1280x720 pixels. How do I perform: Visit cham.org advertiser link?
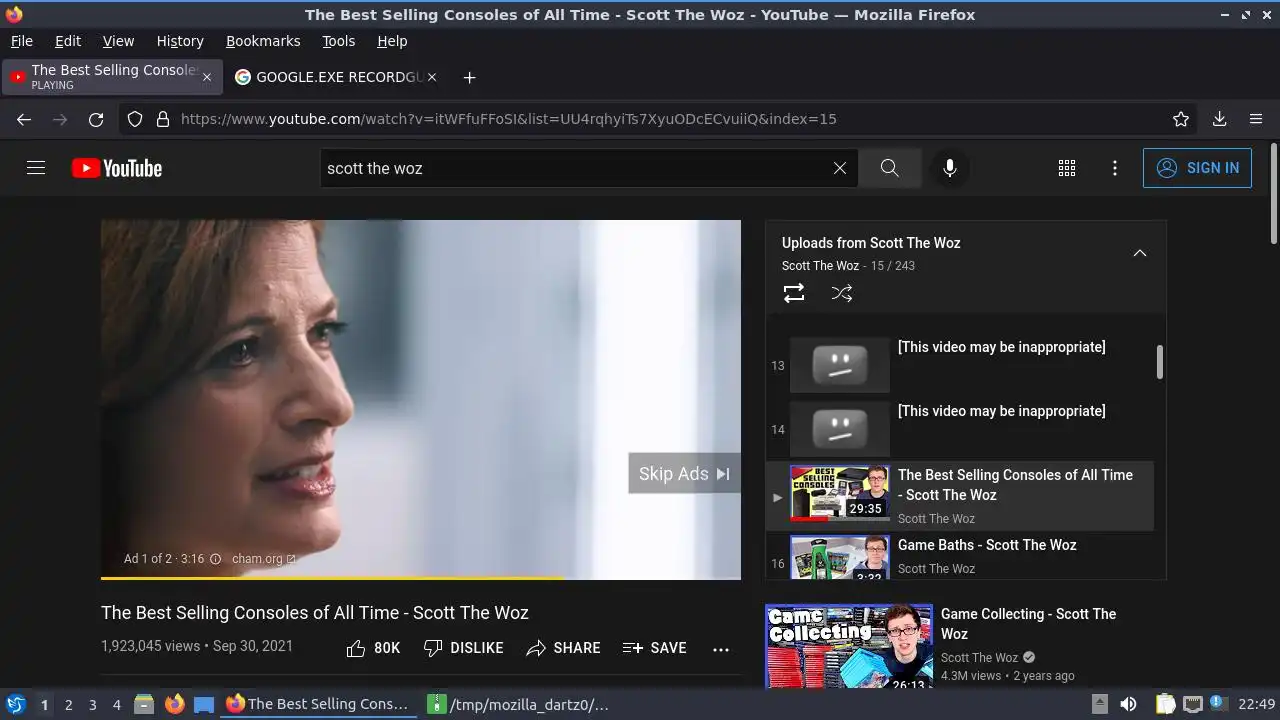263,559
